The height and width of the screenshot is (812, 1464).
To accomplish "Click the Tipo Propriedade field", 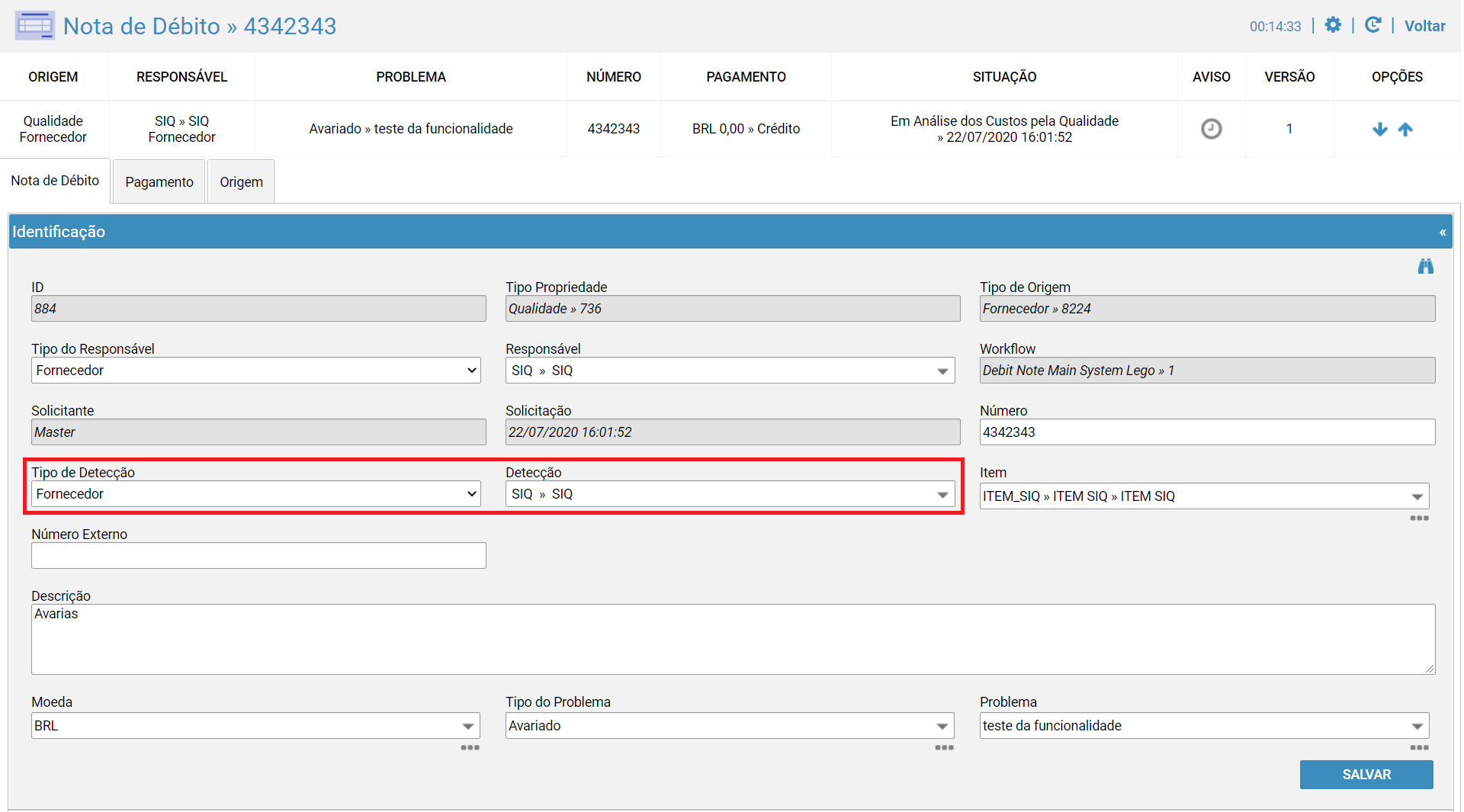I will pos(733,309).
